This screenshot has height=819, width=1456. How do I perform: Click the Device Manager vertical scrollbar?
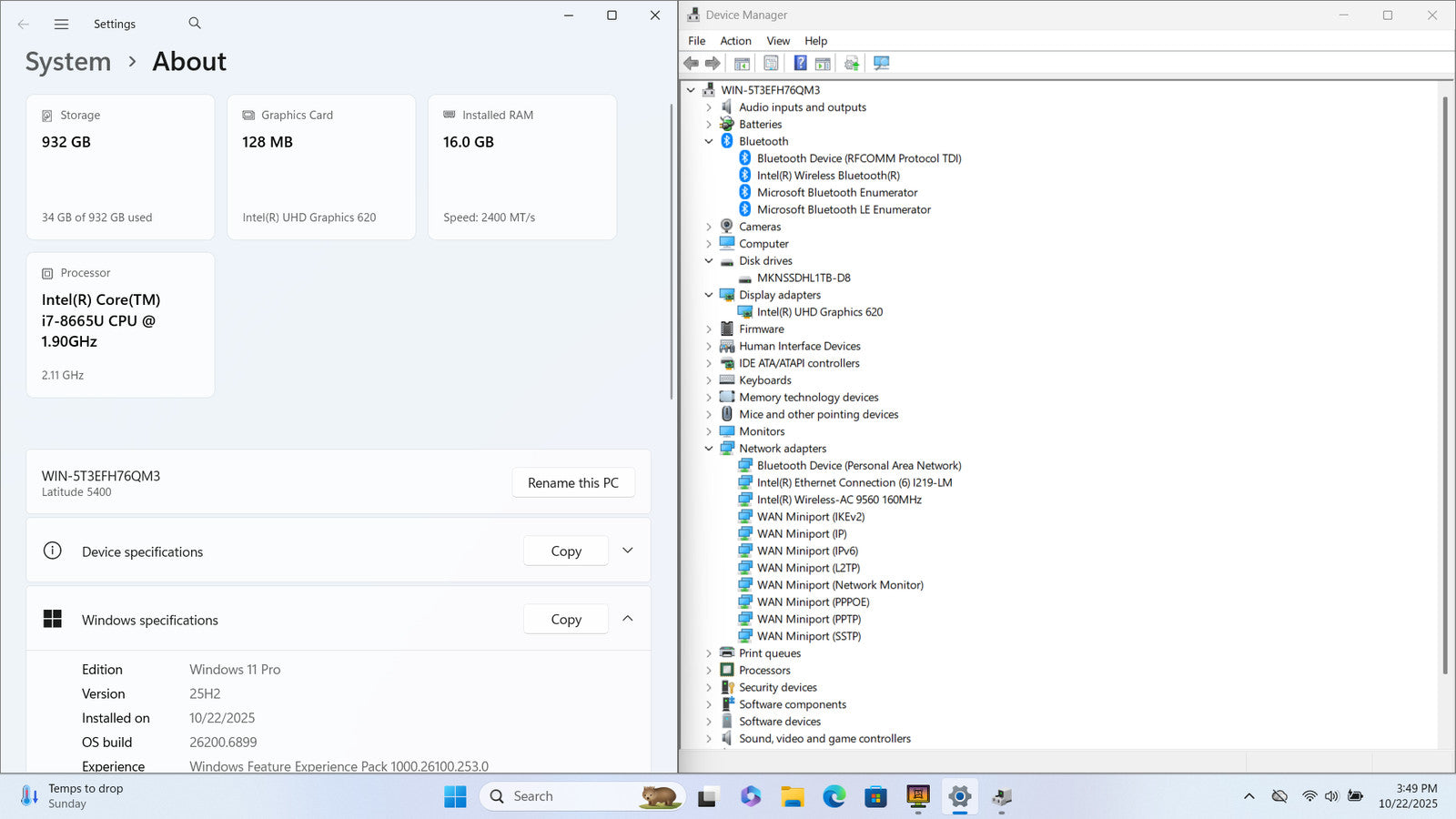[x=1444, y=382]
